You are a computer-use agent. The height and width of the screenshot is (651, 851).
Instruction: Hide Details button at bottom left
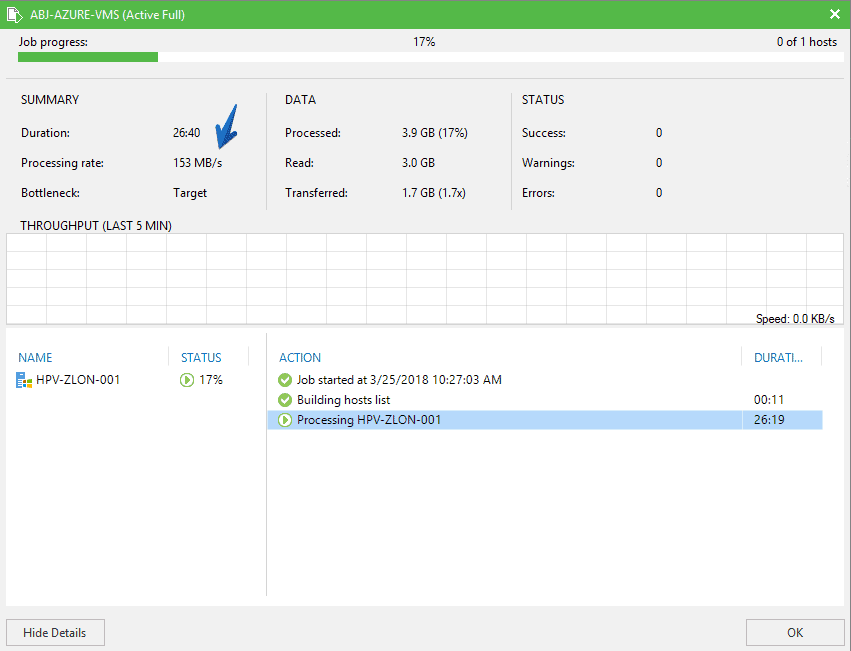(55, 633)
